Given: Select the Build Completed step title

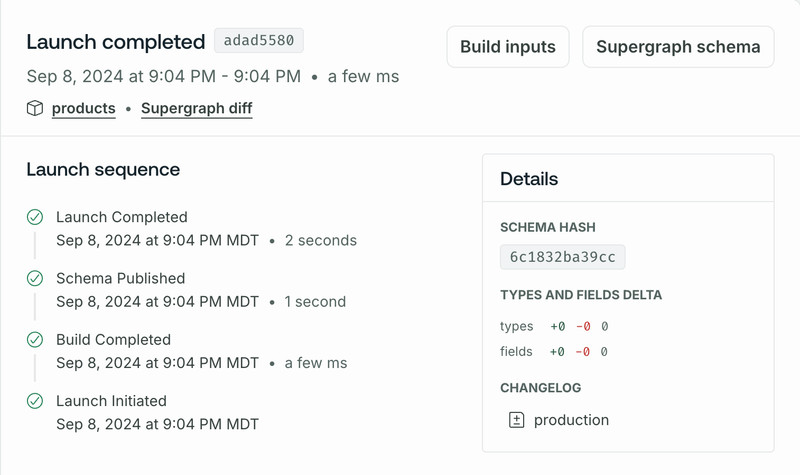Looking at the screenshot, I should (x=113, y=340).
